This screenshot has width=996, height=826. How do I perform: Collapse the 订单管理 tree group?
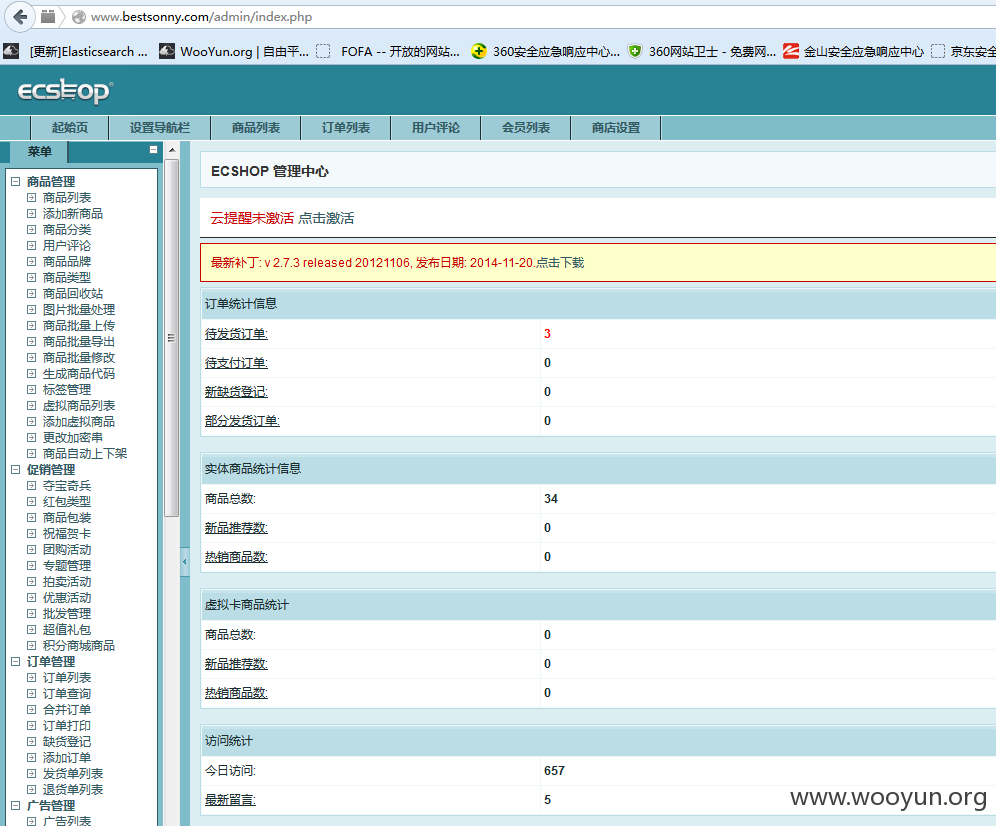(16, 661)
